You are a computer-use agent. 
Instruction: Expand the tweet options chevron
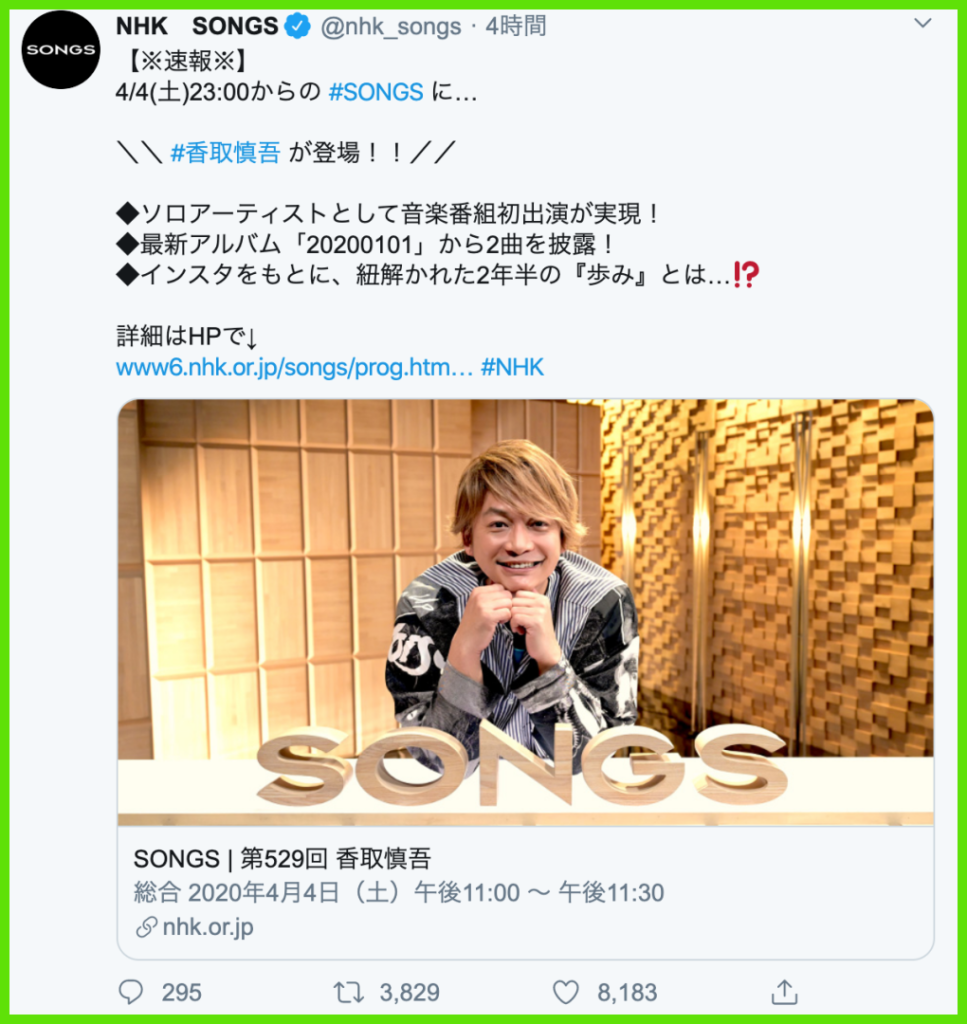tap(922, 24)
